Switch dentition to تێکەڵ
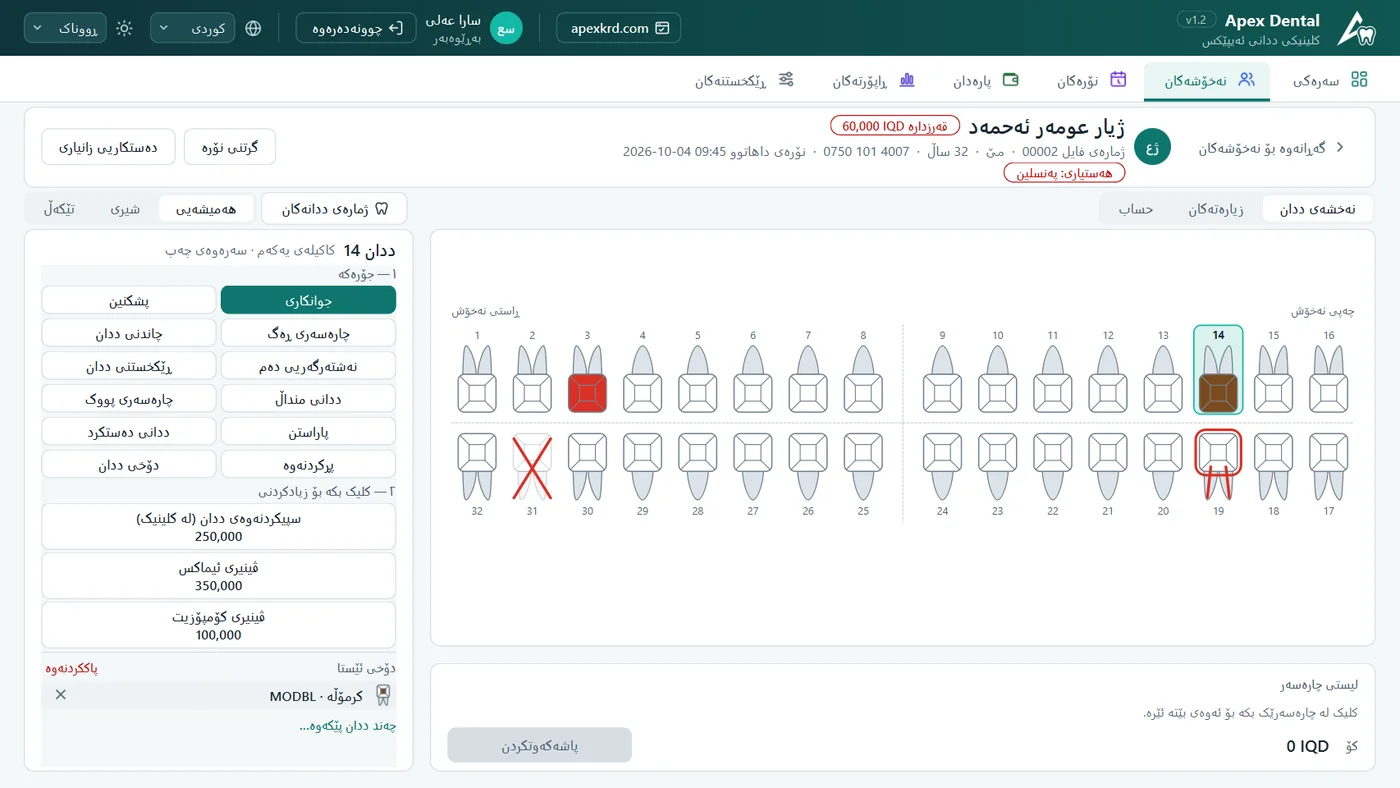 60,209
